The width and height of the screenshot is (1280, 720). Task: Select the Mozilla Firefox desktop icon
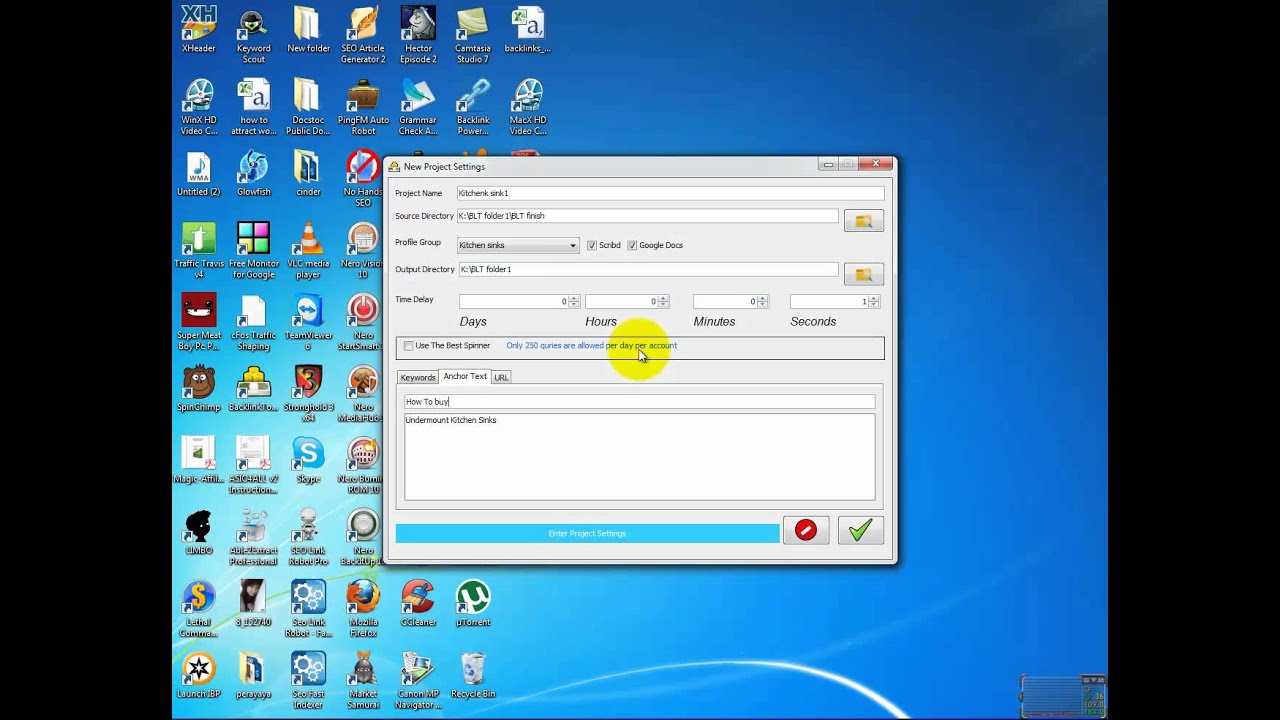pyautogui.click(x=363, y=609)
